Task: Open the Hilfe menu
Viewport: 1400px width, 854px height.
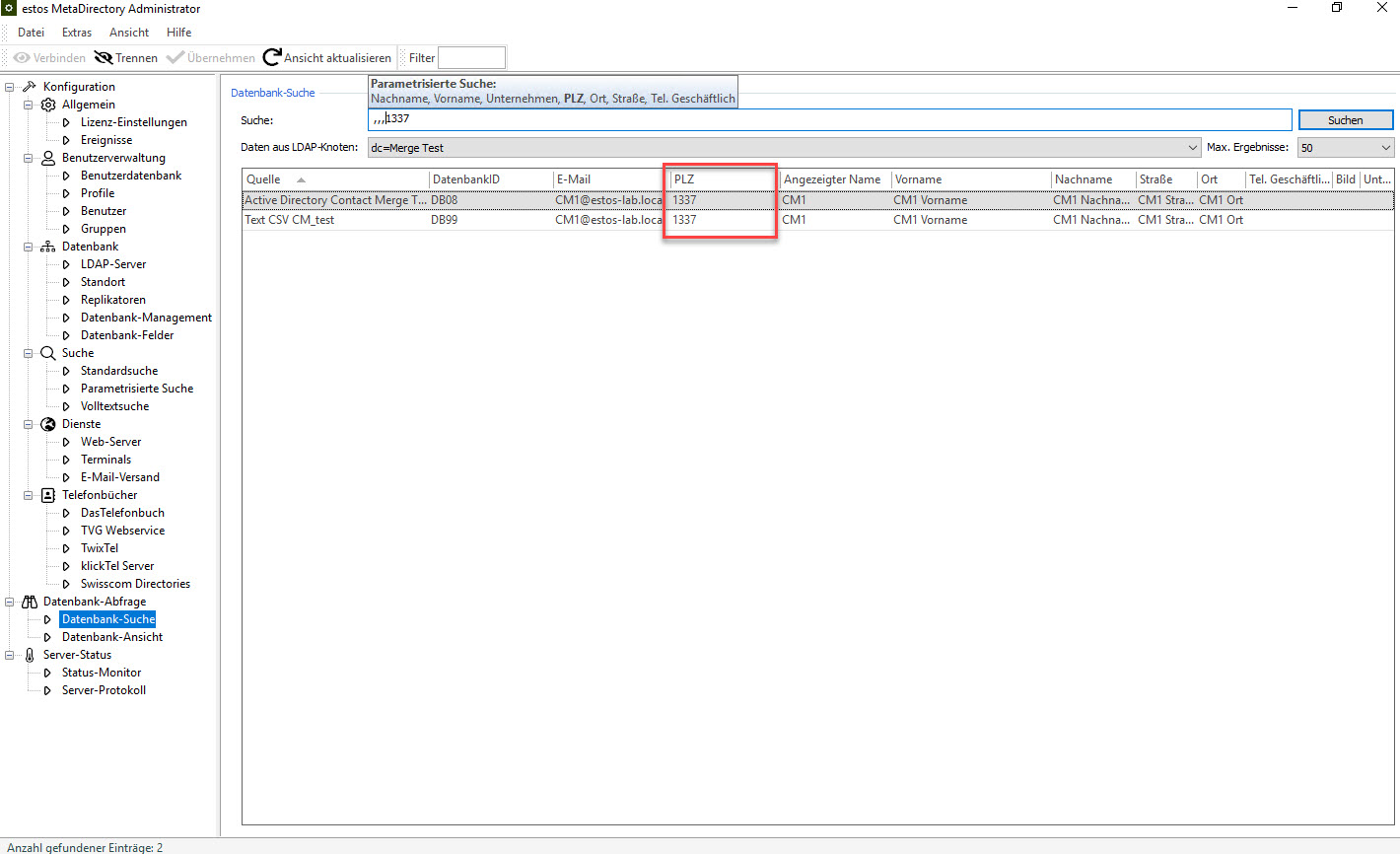Action: click(178, 33)
